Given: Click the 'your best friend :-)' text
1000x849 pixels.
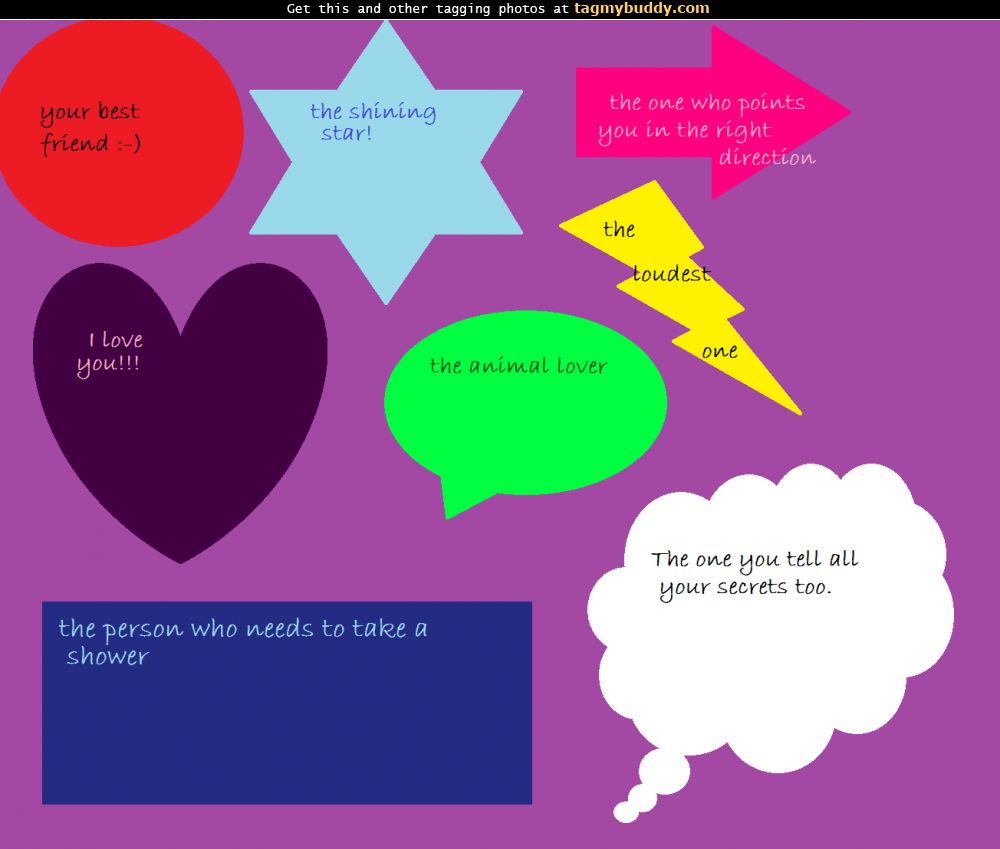Looking at the screenshot, I should [x=90, y=128].
